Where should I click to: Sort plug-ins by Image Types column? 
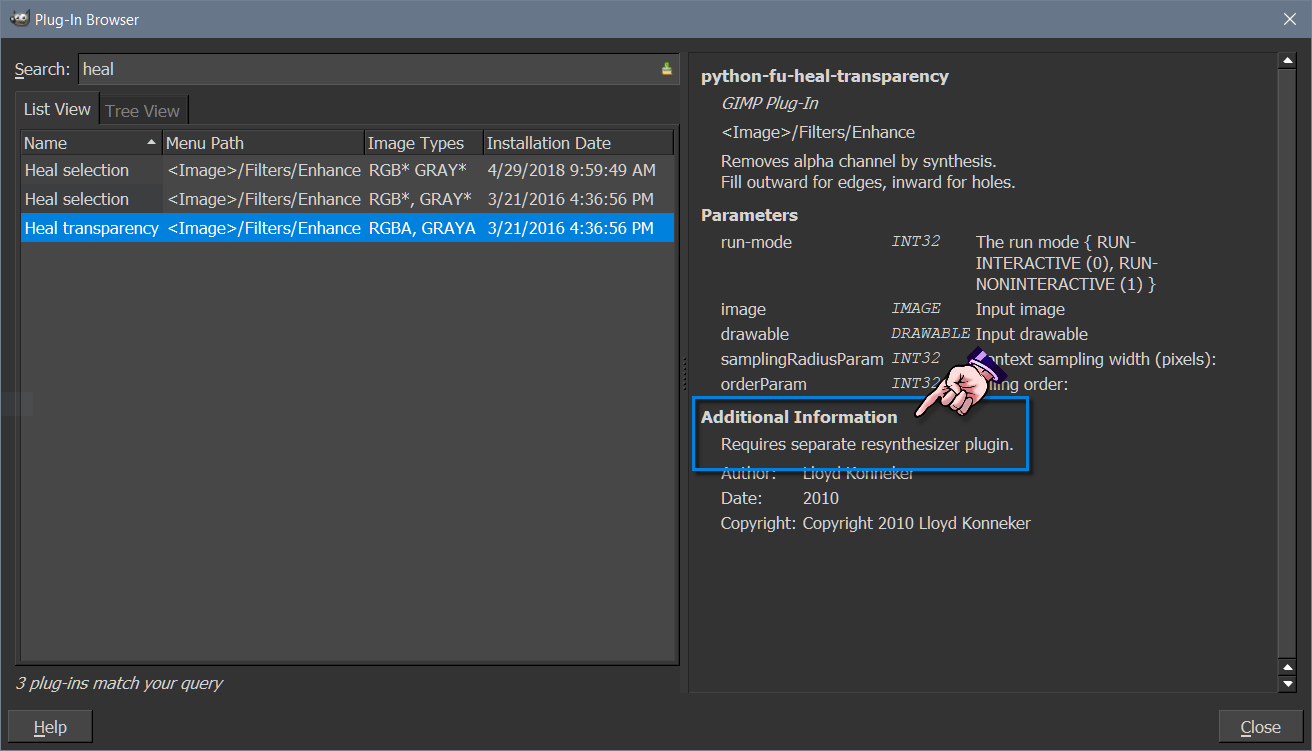point(421,141)
